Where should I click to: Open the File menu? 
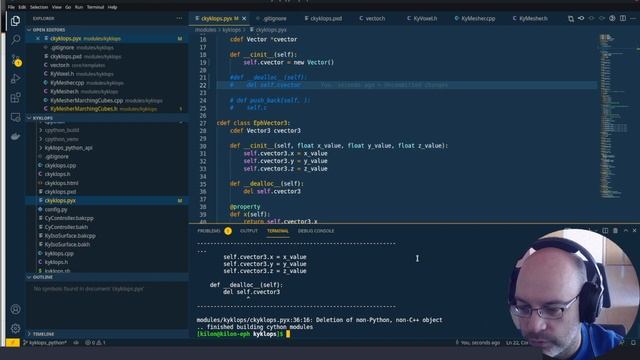click(x=11, y=7)
